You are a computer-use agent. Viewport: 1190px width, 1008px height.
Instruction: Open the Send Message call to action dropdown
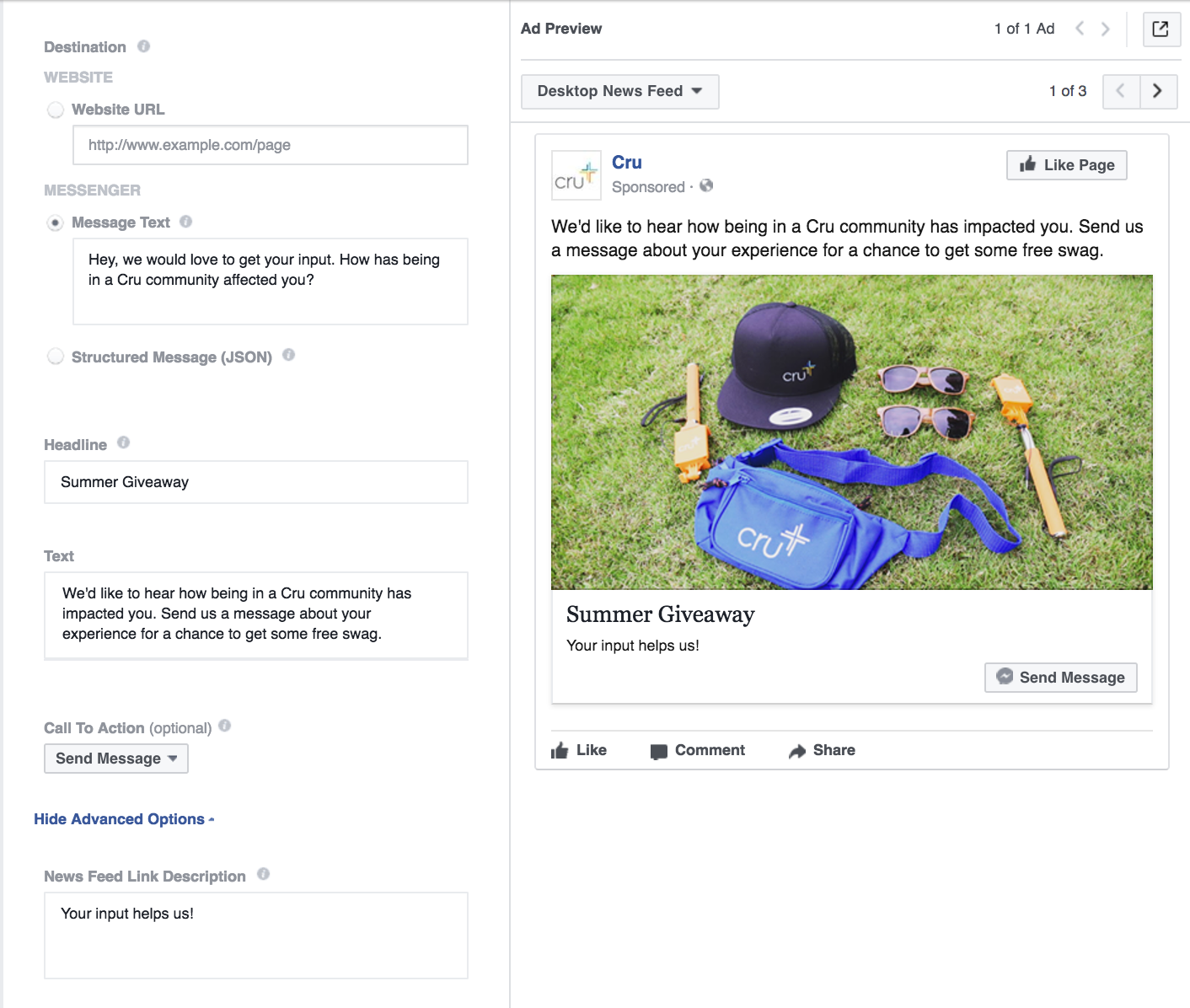click(x=116, y=759)
